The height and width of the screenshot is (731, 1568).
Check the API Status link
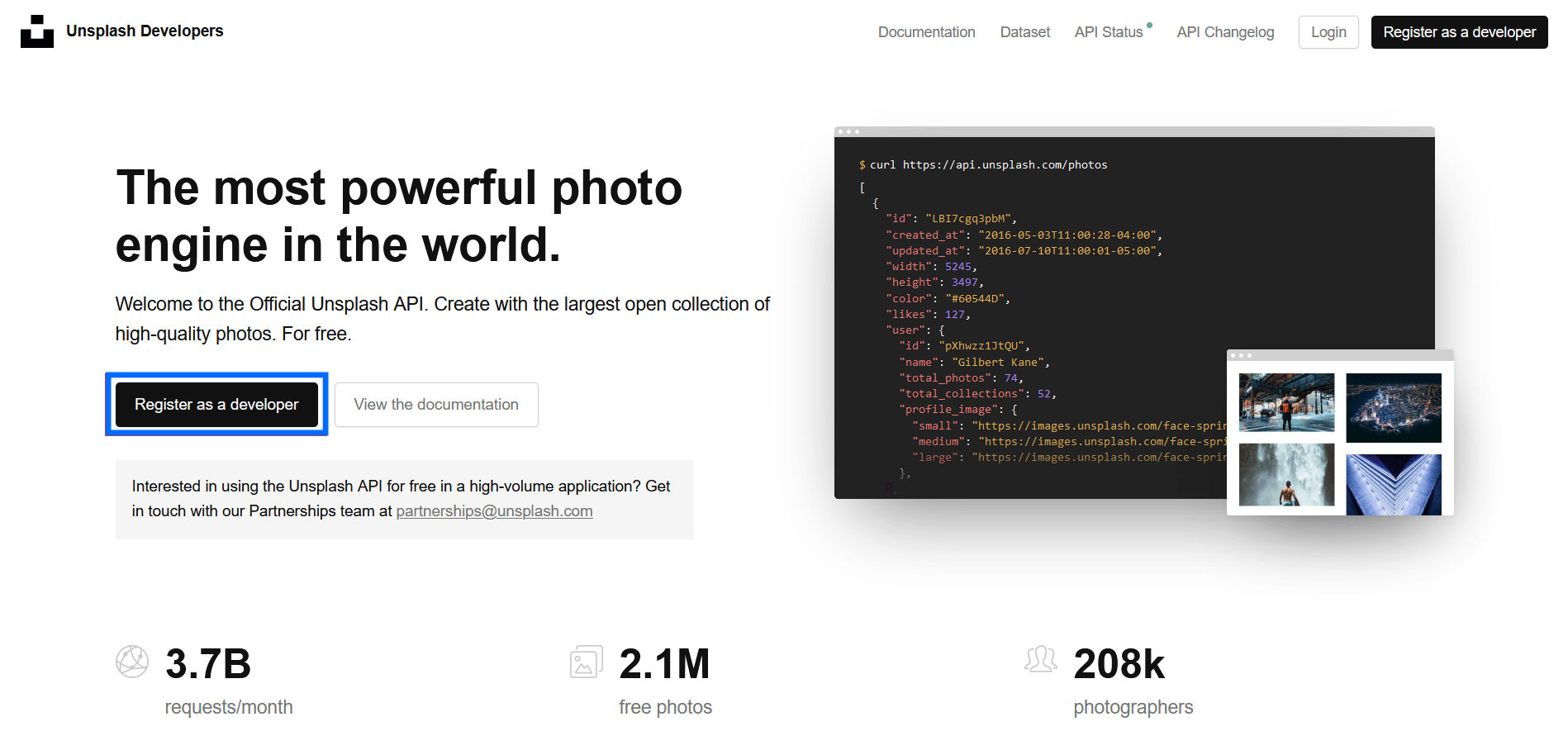click(1109, 32)
